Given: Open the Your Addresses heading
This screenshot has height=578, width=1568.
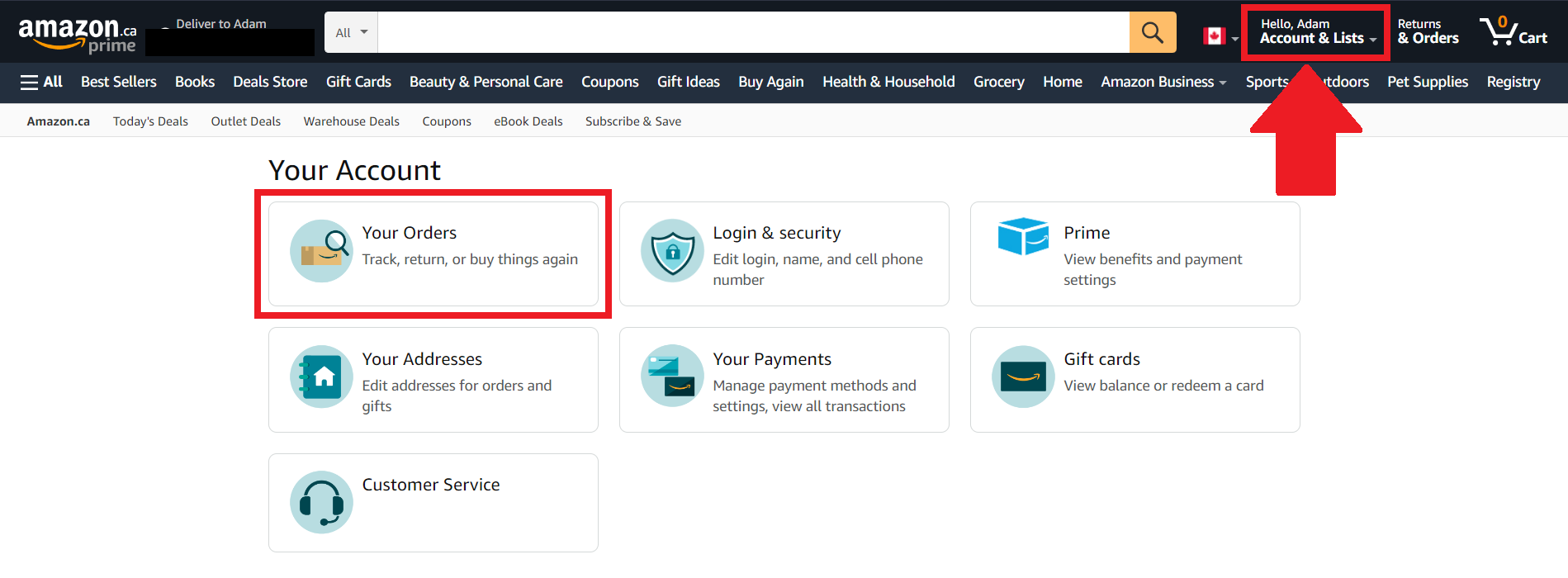Looking at the screenshot, I should tap(422, 359).
